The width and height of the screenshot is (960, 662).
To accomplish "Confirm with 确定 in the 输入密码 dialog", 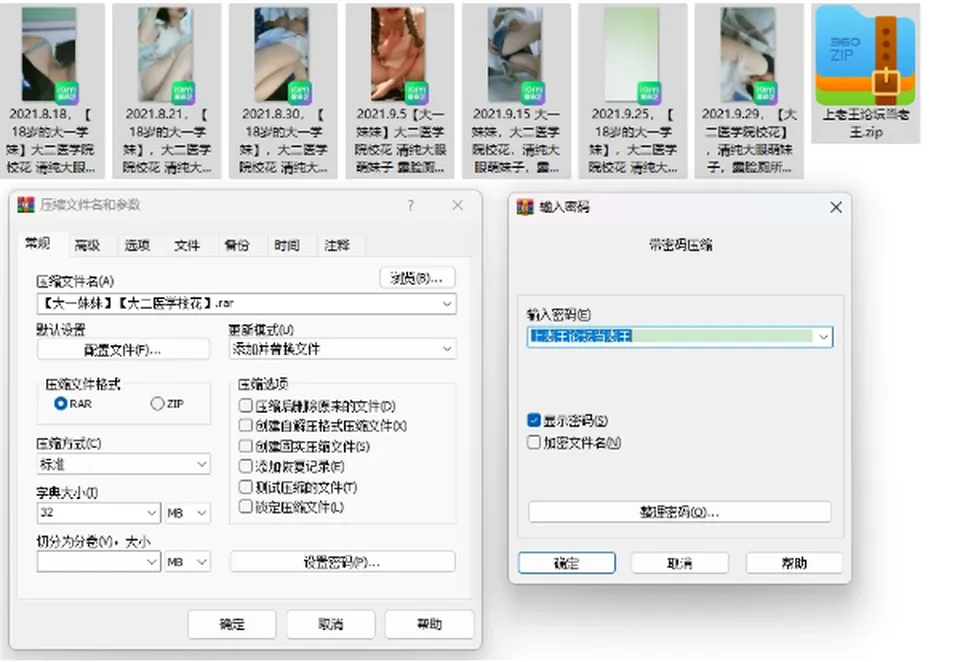I will point(567,563).
